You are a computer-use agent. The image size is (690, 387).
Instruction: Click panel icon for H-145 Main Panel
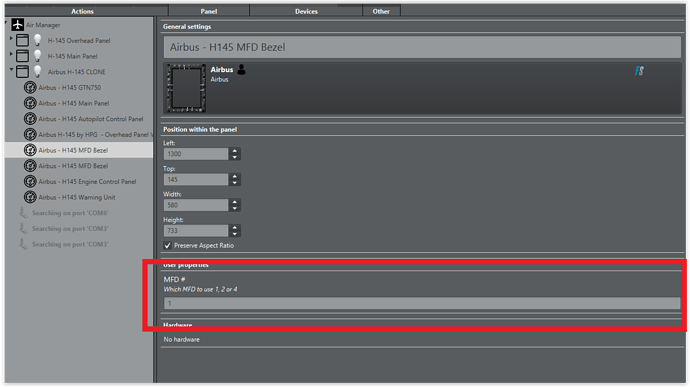[22, 56]
